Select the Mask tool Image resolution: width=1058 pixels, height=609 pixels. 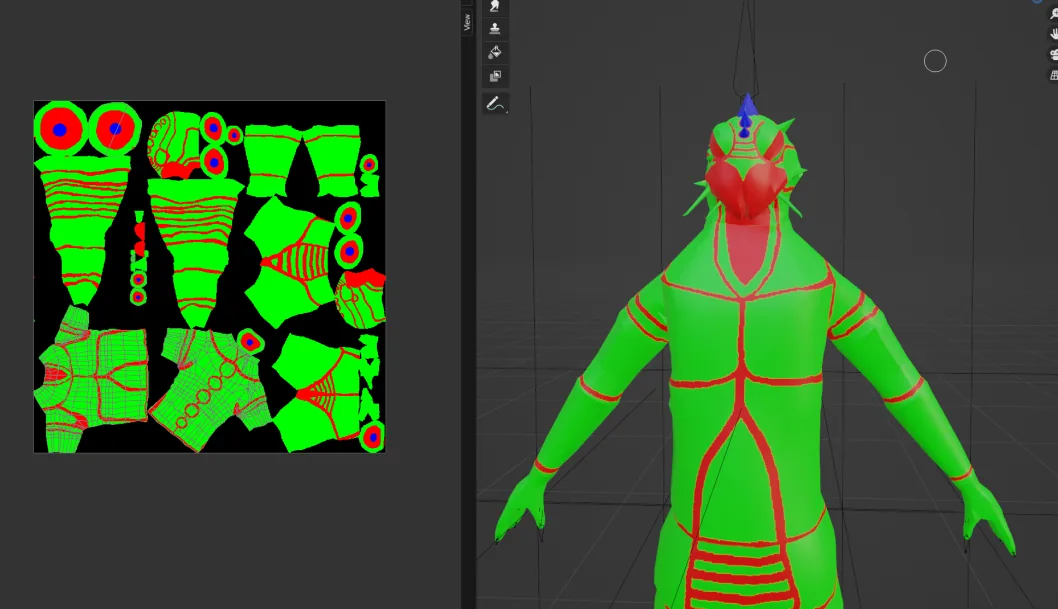(x=495, y=76)
